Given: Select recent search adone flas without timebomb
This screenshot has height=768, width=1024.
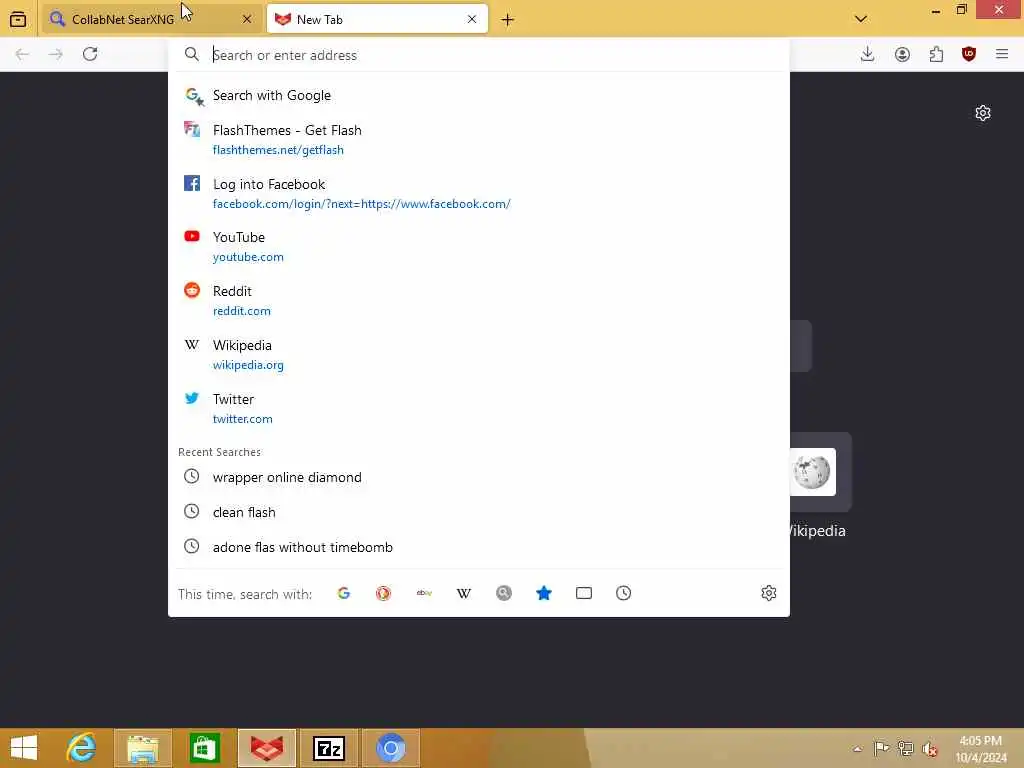Looking at the screenshot, I should coord(479,547).
